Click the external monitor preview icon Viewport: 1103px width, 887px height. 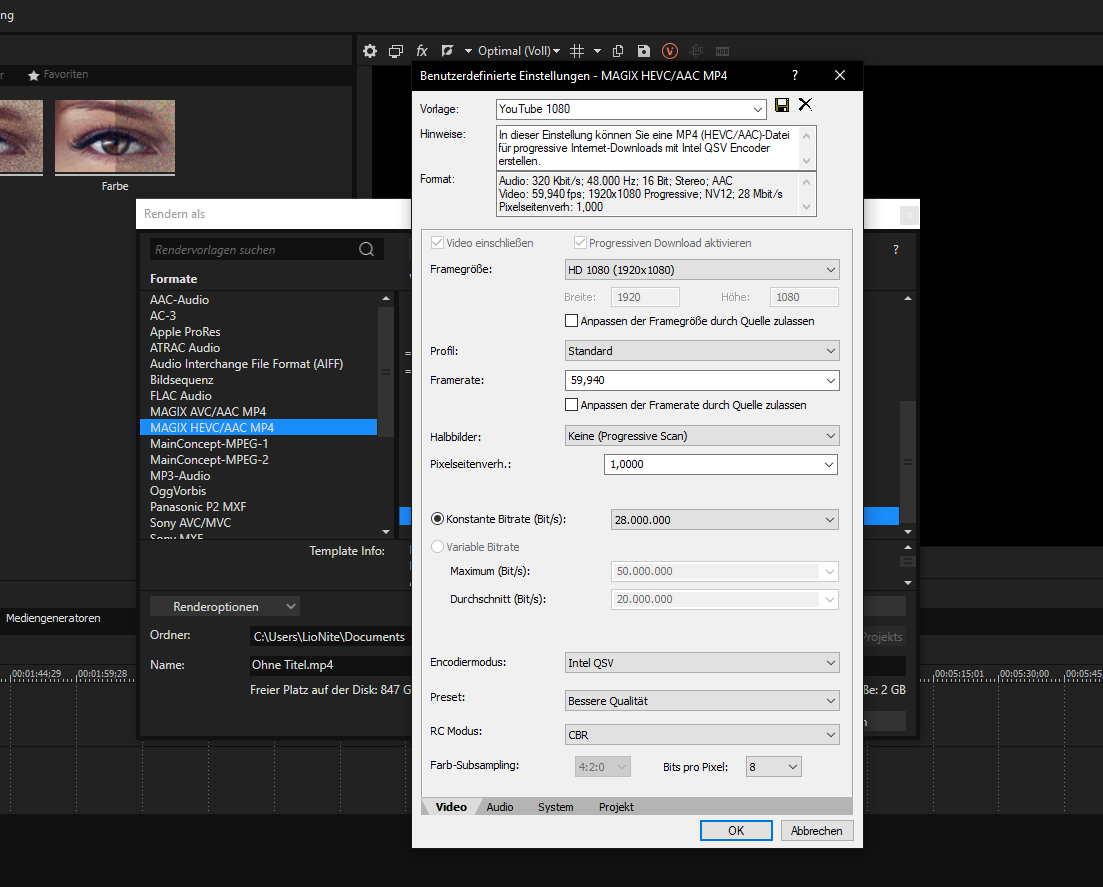(x=395, y=51)
